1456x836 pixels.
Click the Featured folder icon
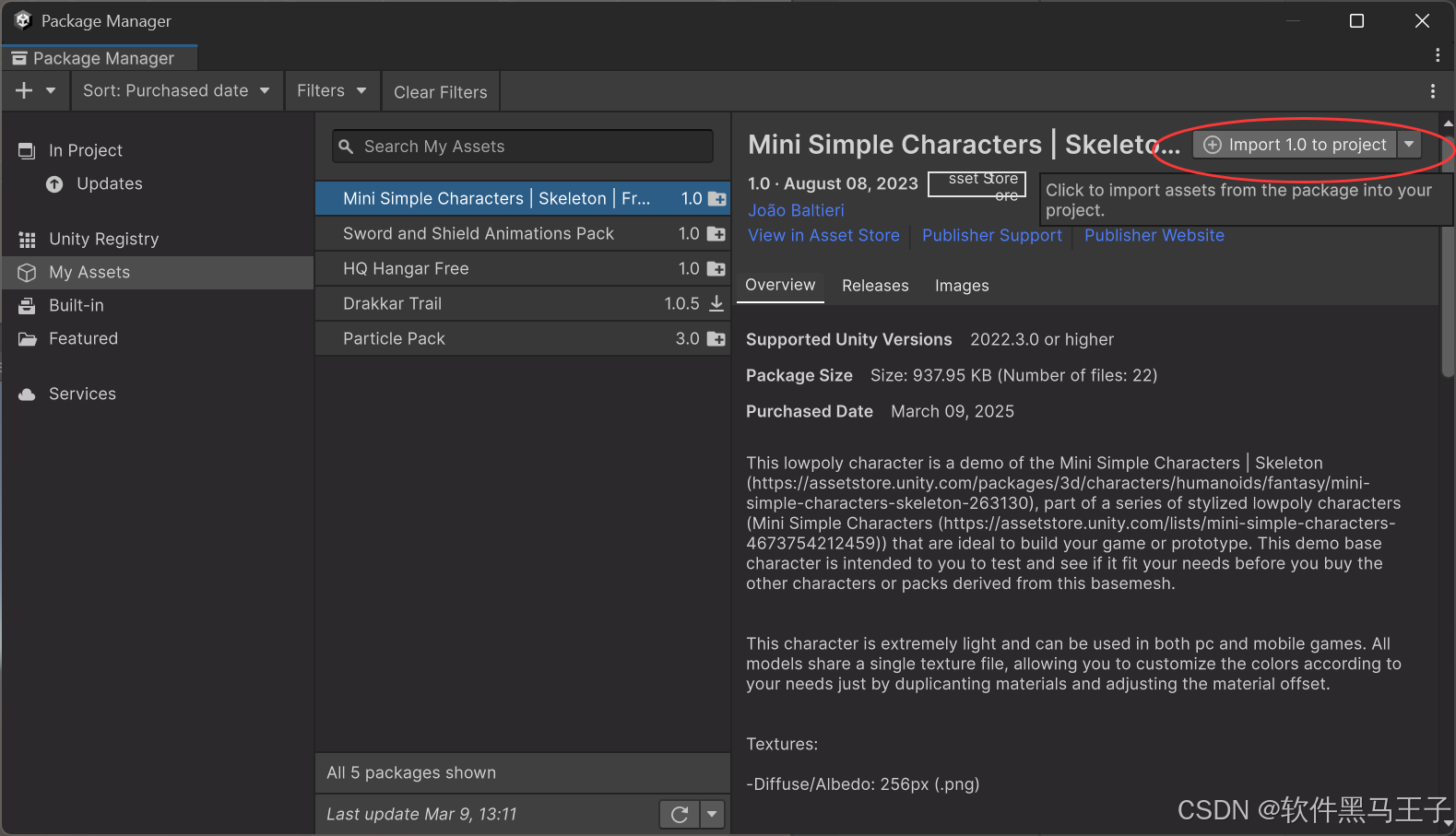27,339
